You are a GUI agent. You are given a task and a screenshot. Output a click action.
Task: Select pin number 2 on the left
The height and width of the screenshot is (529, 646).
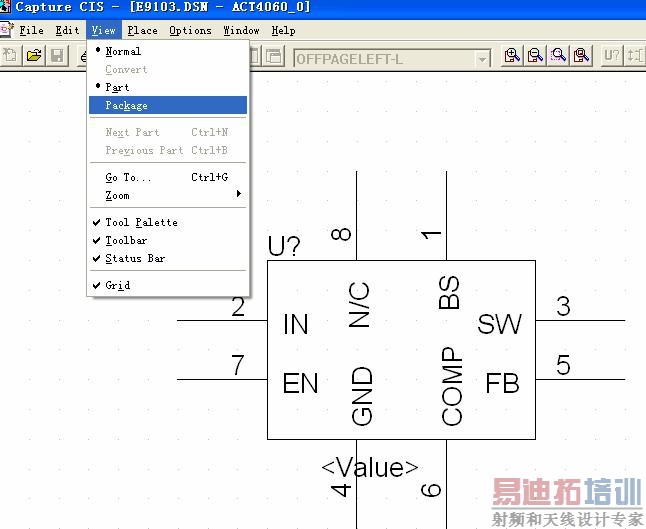coord(238,307)
